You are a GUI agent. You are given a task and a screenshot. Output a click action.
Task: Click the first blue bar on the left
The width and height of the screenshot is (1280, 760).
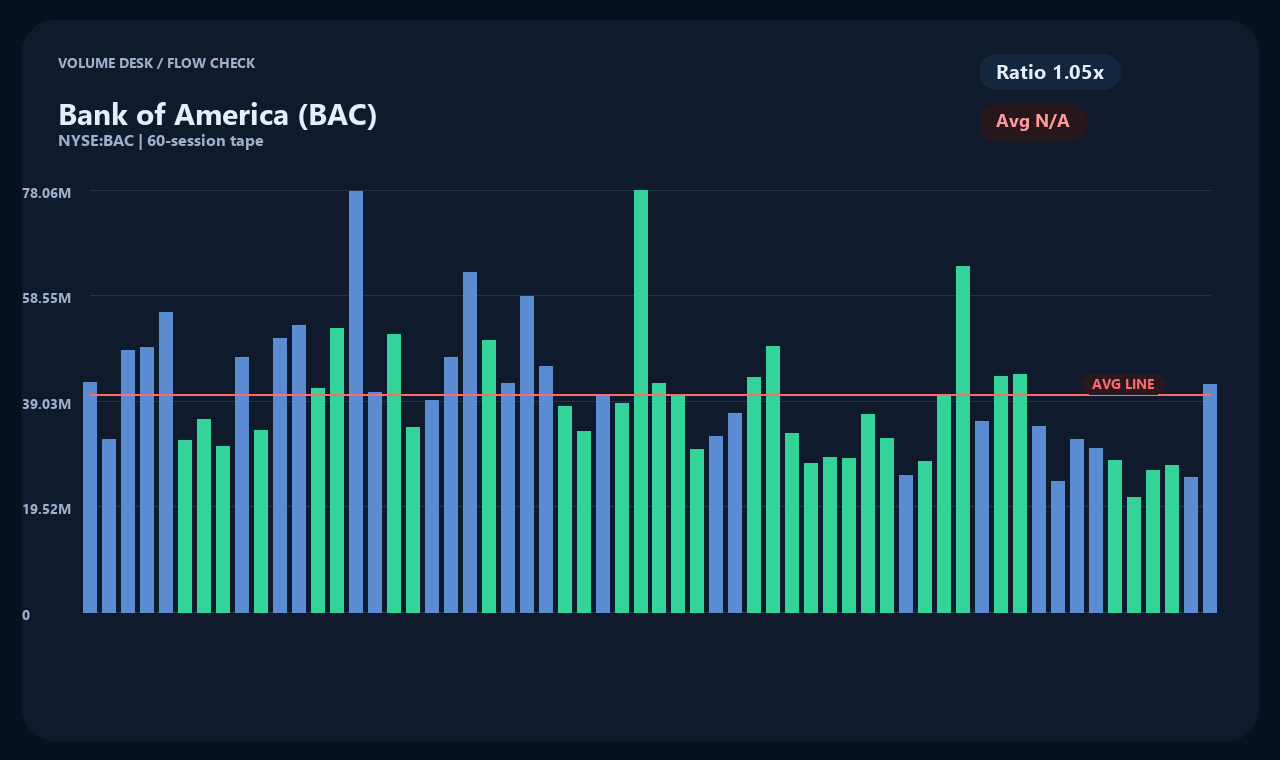(x=90, y=497)
